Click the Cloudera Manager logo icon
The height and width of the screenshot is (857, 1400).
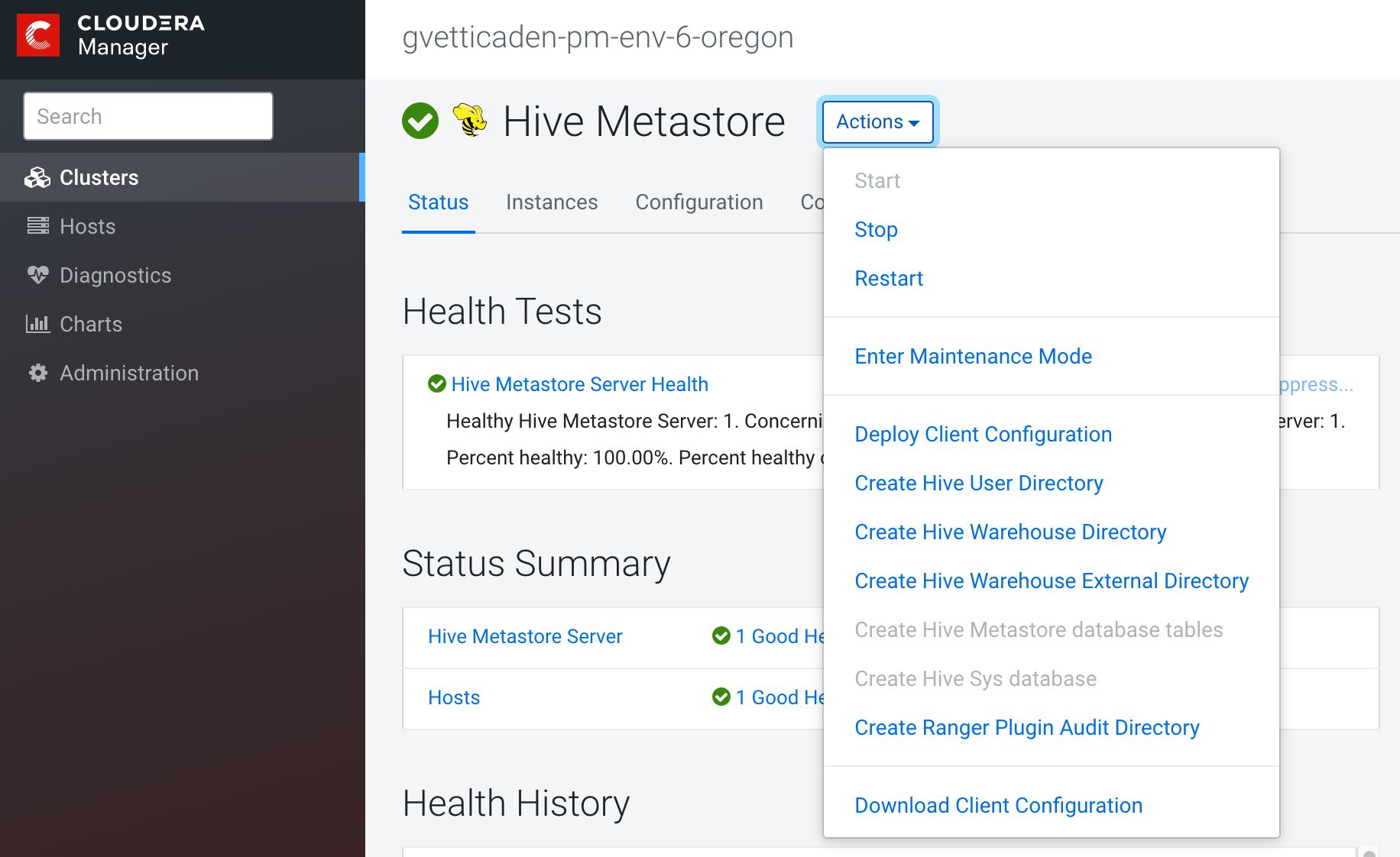pos(38,35)
